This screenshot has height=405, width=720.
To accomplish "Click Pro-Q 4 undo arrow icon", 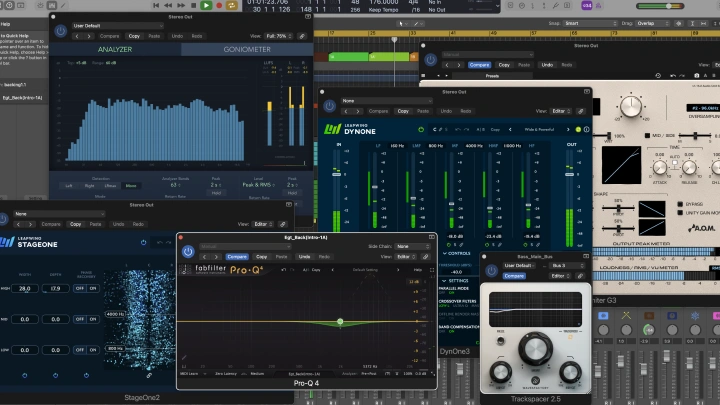I will [x=284, y=270].
